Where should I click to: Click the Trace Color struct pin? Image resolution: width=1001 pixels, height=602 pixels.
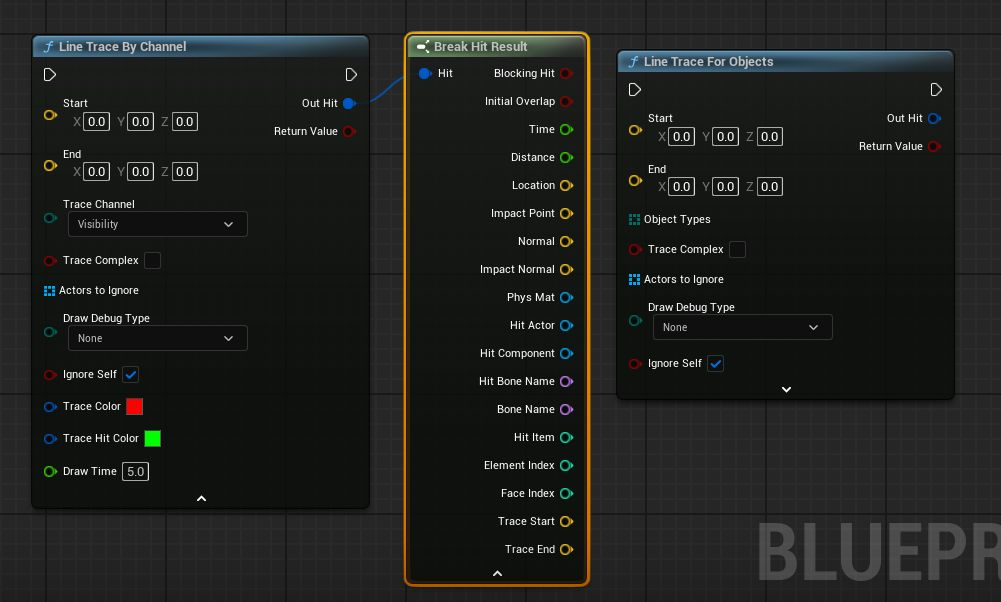pyautogui.click(x=50, y=407)
